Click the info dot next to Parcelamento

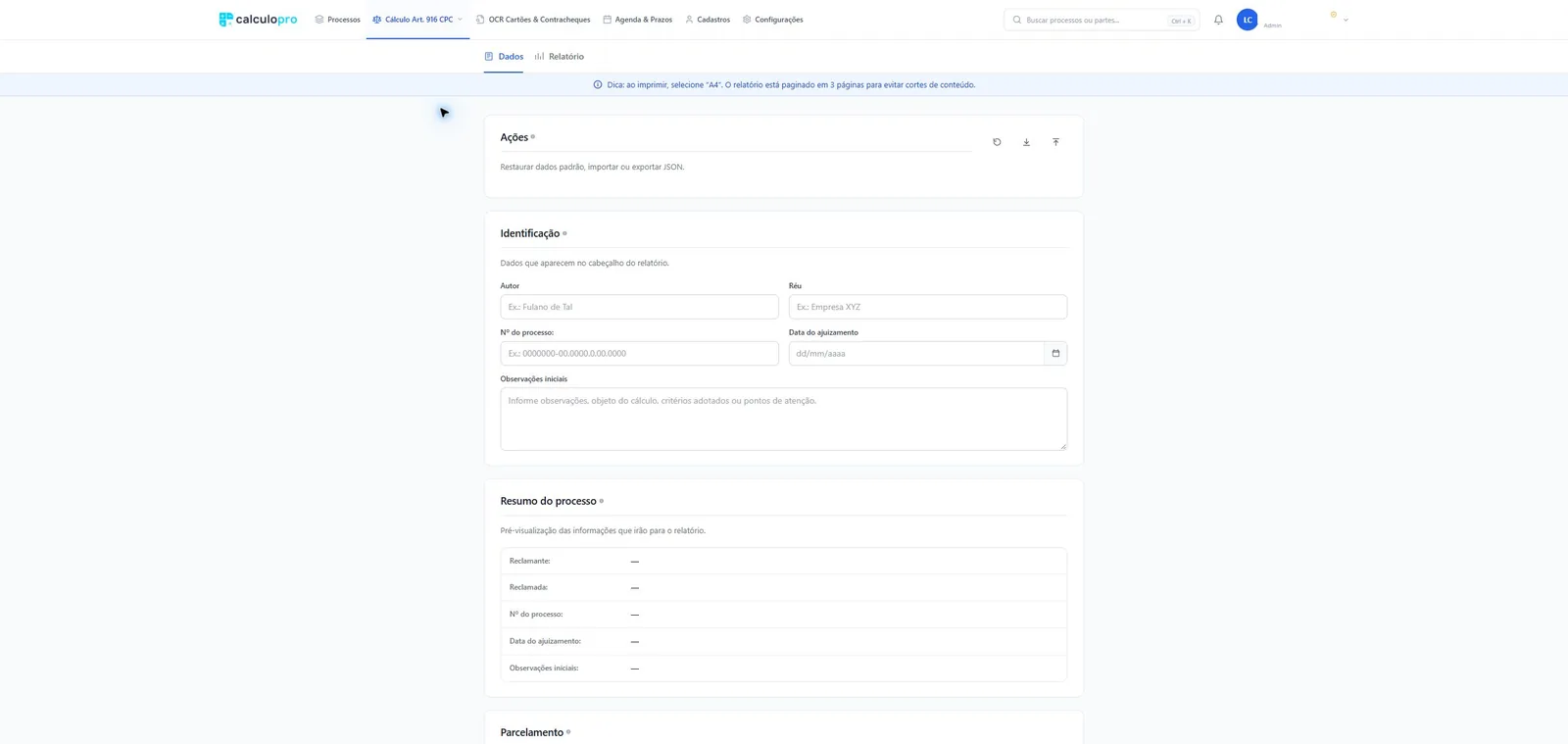[x=568, y=732]
